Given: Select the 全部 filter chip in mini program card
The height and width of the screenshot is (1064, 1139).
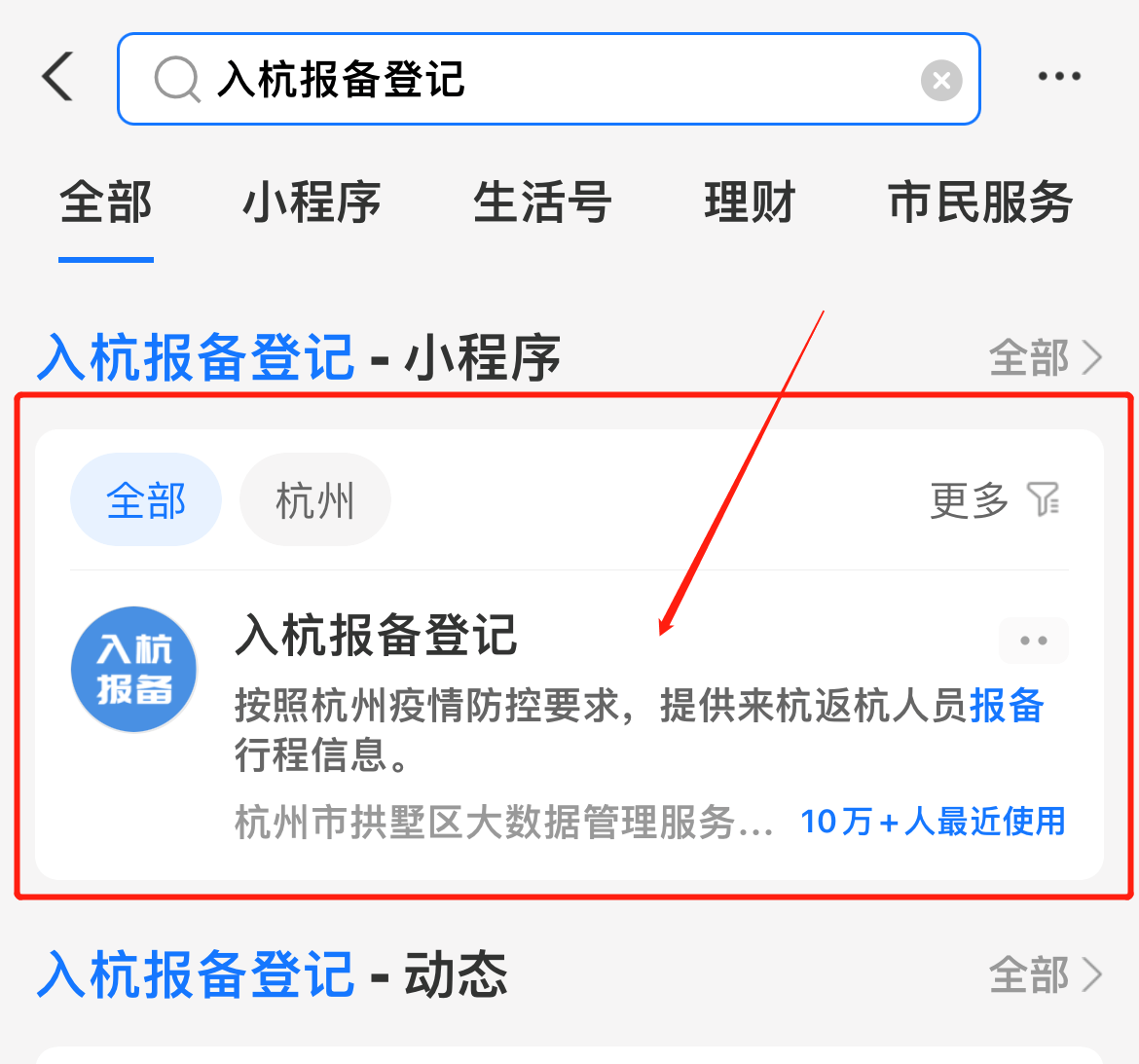Looking at the screenshot, I should pos(146,499).
